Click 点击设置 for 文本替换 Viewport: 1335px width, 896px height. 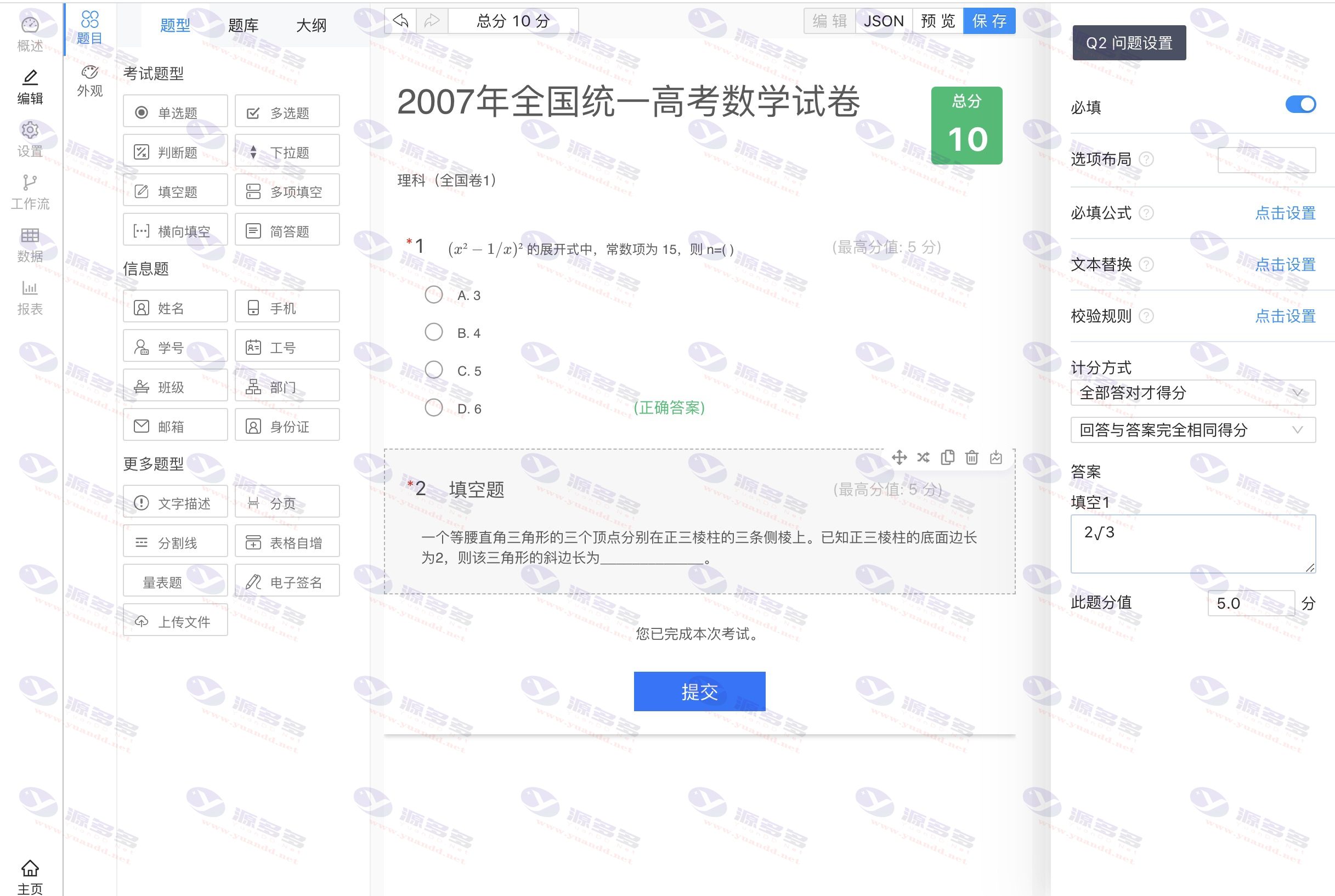pyautogui.click(x=1285, y=264)
